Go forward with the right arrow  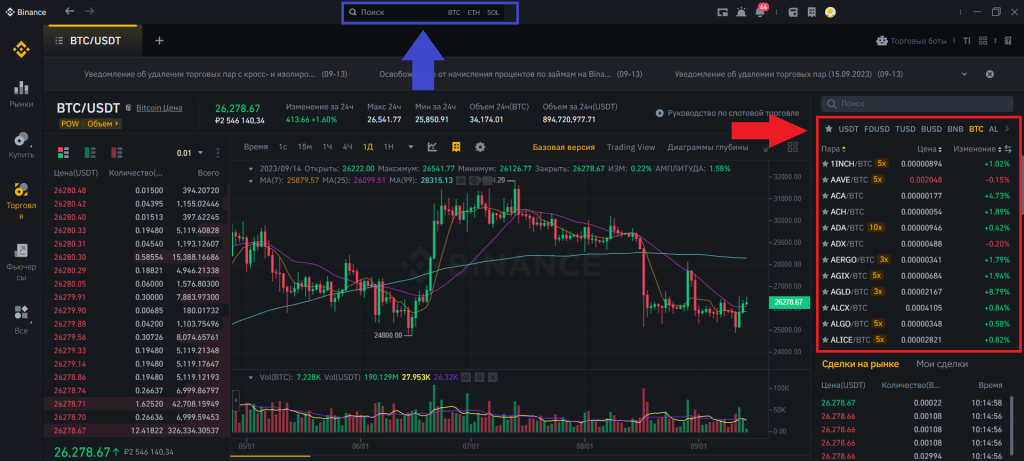click(x=89, y=11)
